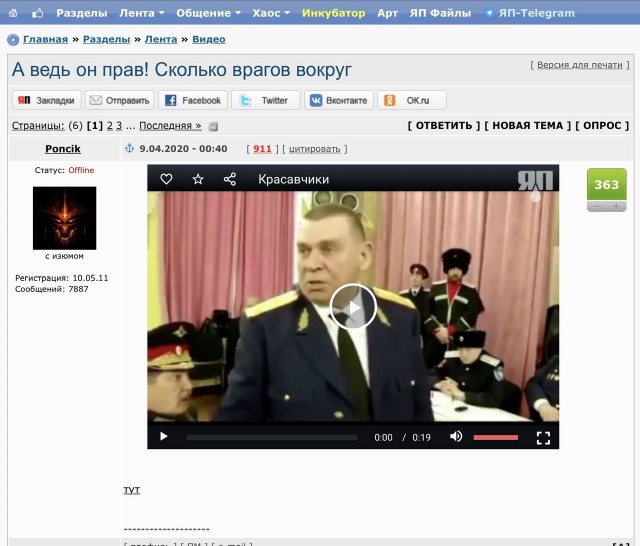Image resolution: width=640 pixels, height=546 pixels.
Task: Click the 363 rating badge
Action: pyautogui.click(x=607, y=184)
